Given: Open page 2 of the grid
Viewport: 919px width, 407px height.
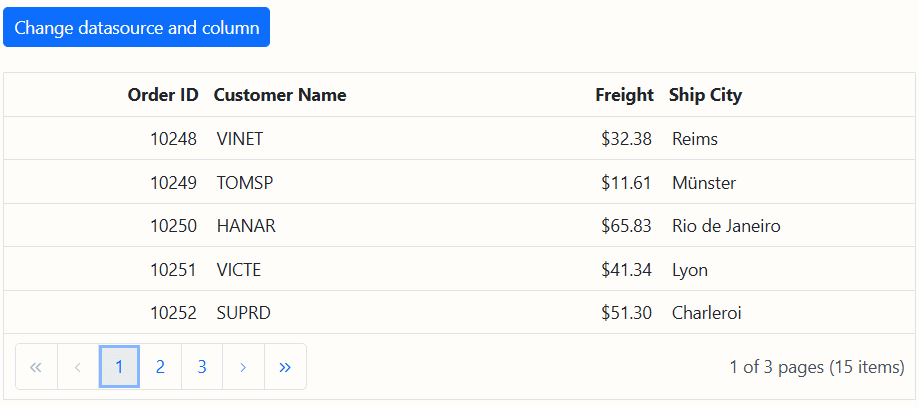Looking at the screenshot, I should pyautogui.click(x=160, y=367).
